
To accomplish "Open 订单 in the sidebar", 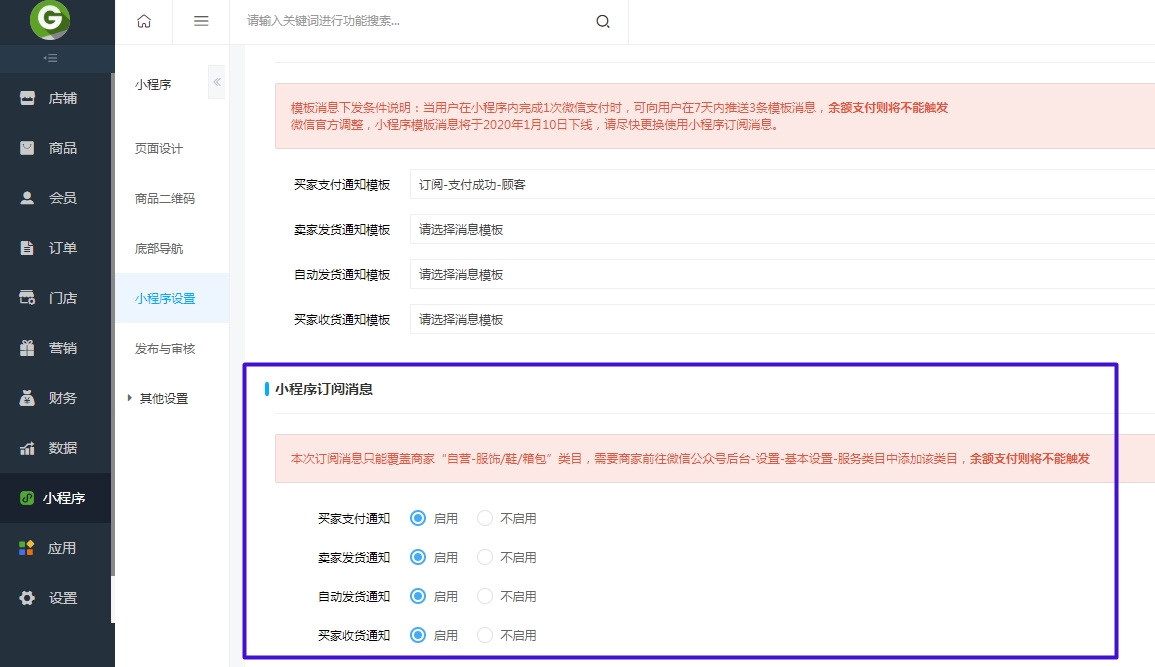I will [x=62, y=248].
